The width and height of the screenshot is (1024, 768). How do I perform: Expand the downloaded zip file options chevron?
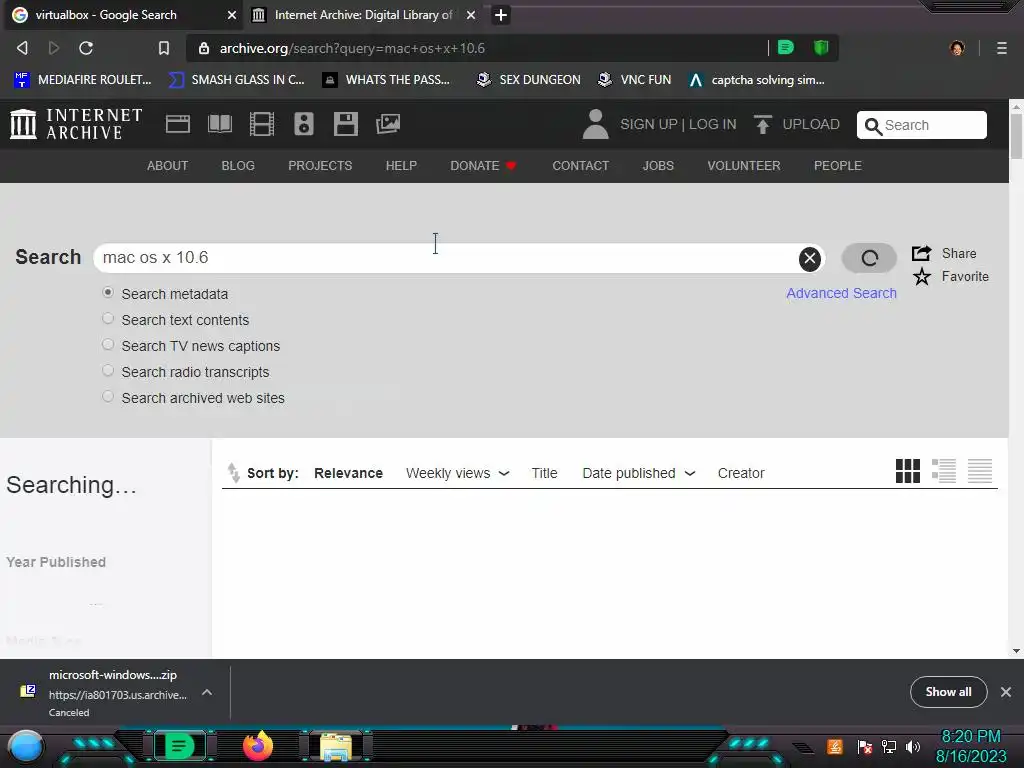coord(206,692)
